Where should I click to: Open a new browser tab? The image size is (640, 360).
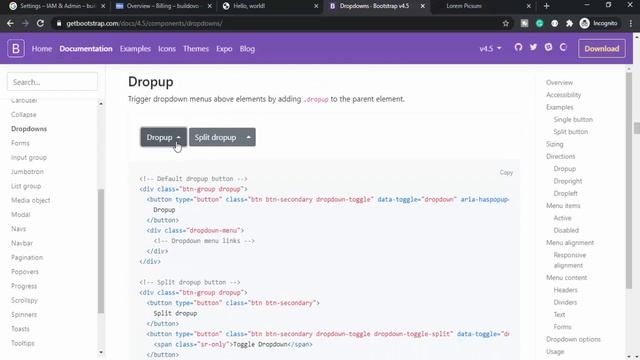pos(547,6)
